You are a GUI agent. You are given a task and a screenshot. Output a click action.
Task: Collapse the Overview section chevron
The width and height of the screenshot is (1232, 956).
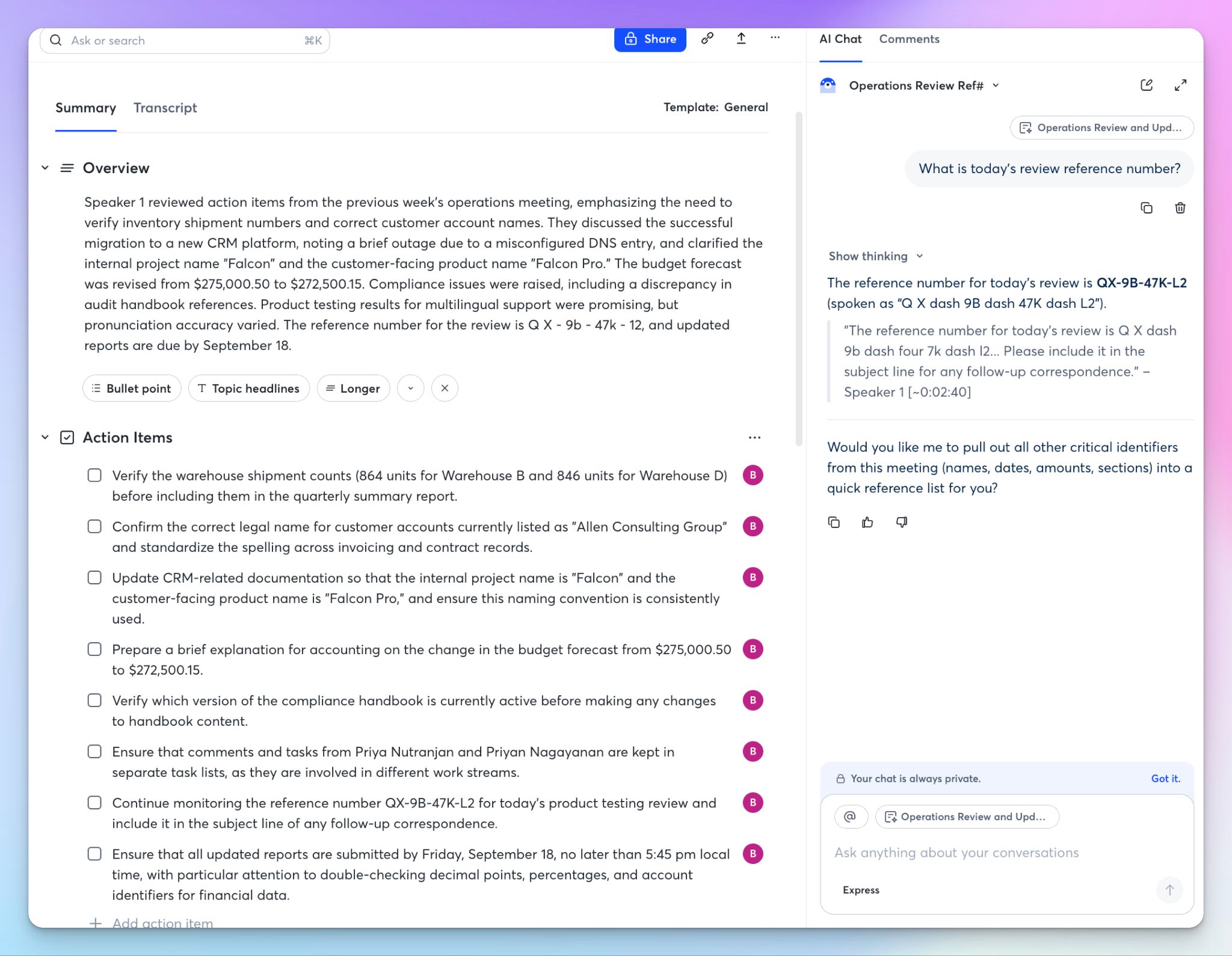[x=45, y=168]
